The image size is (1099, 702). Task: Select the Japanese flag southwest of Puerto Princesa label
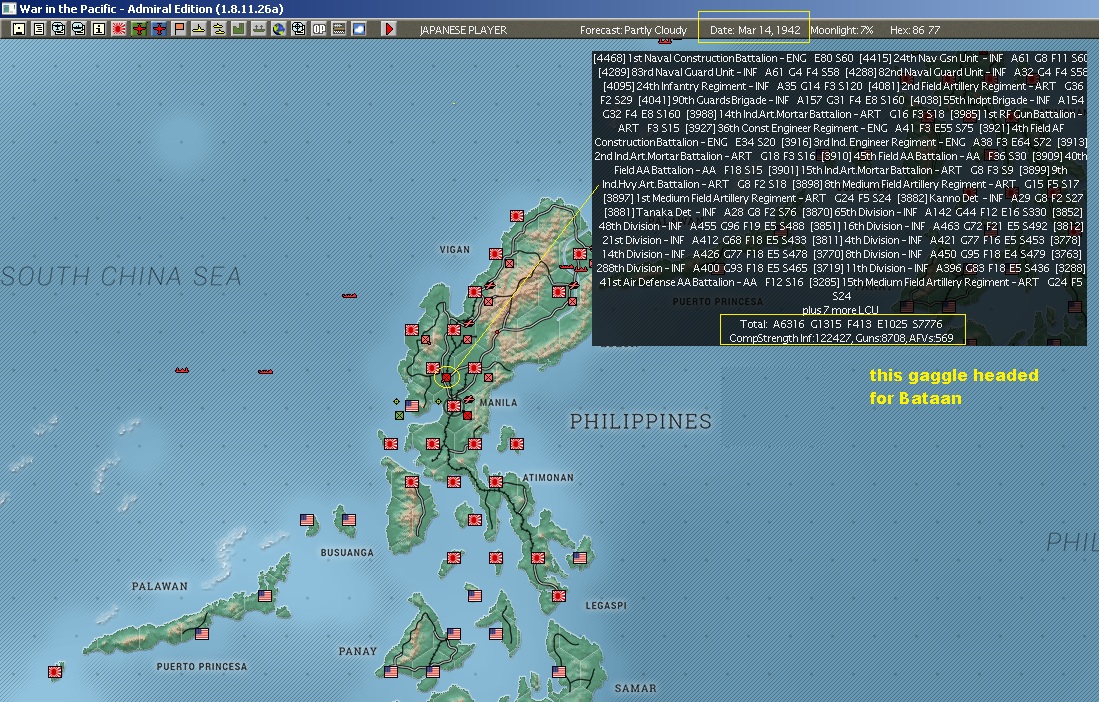[55, 672]
